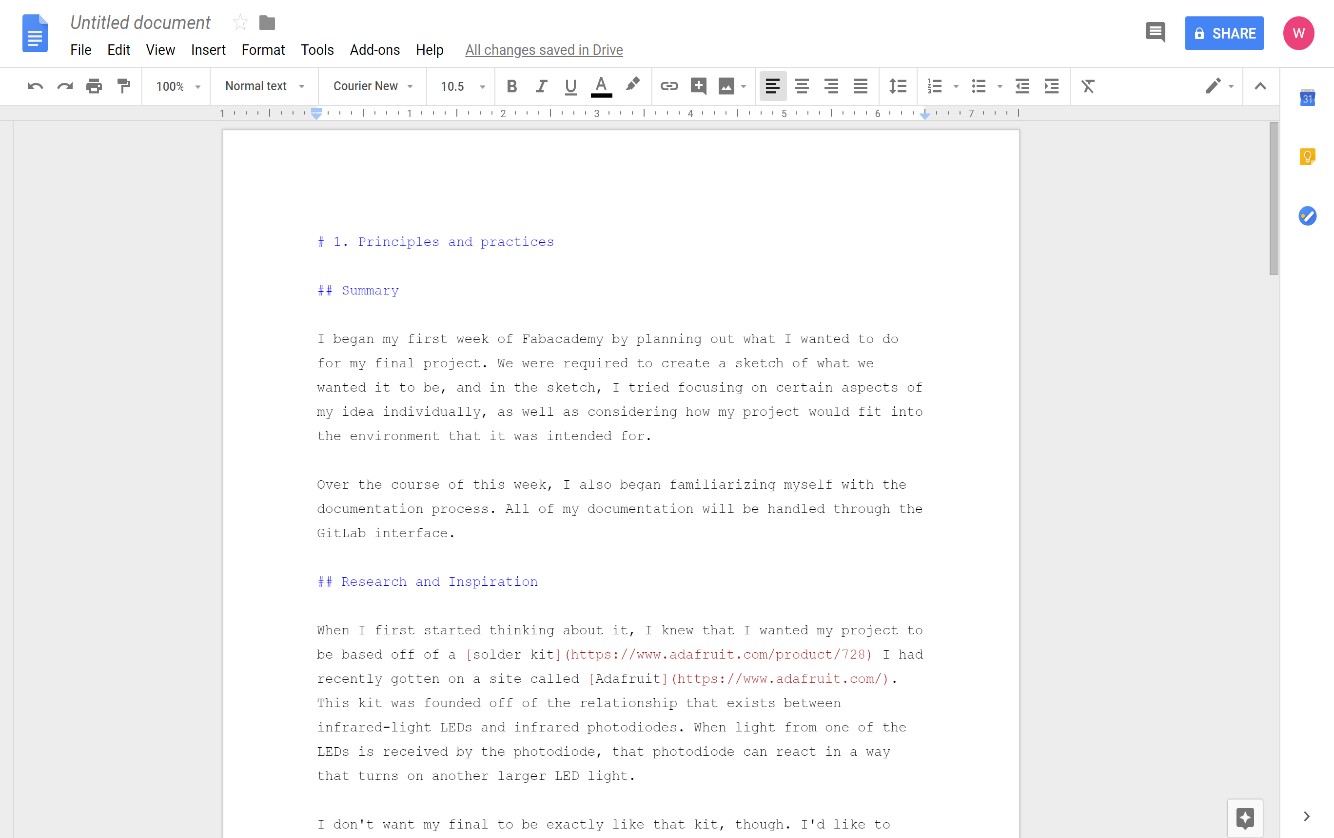Expand bulleted list style arrow

pyautogui.click(x=1000, y=87)
